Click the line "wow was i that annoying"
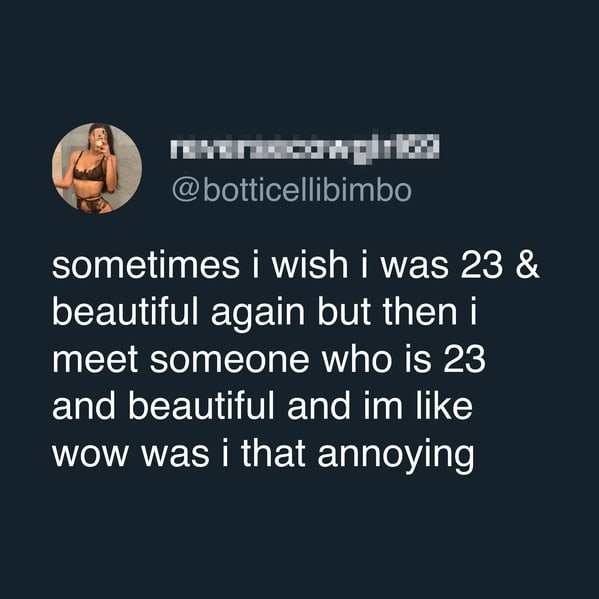599x599 pixels. (x=263, y=455)
